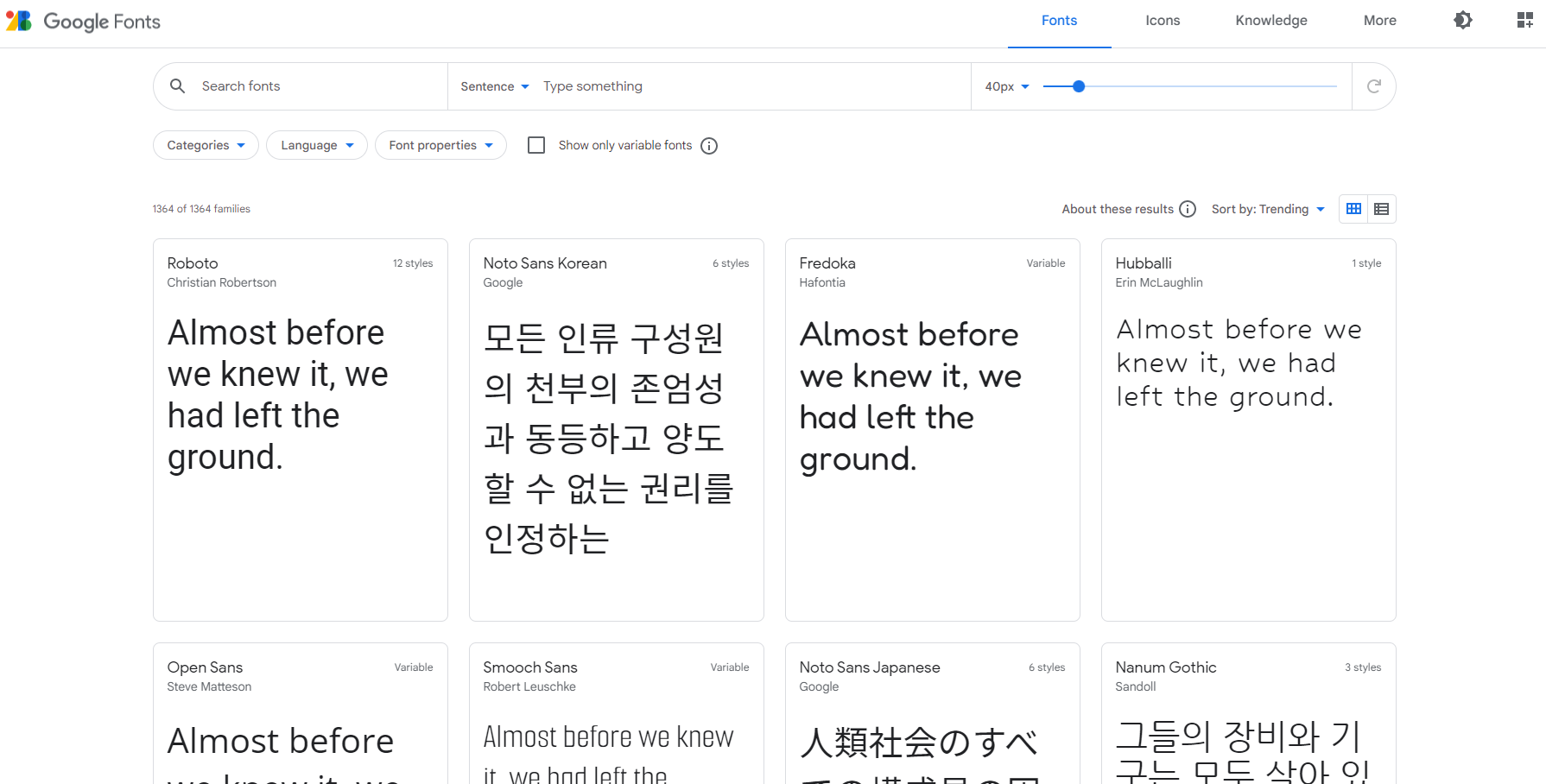Open the Fredoka font title

(x=827, y=263)
